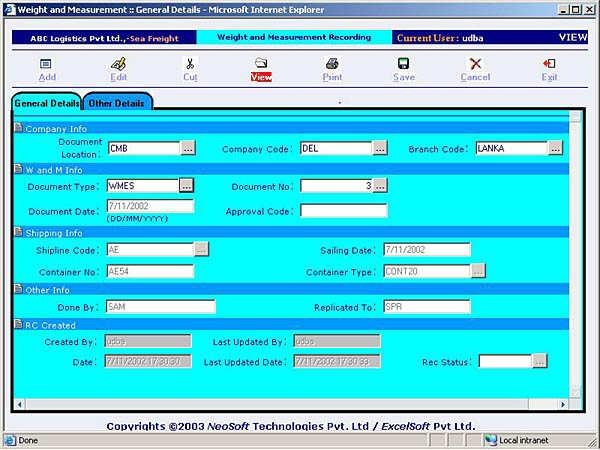Click the 'Weight and Measurement Recording' header text
Viewport: 600px width, 450px height.
pos(294,37)
